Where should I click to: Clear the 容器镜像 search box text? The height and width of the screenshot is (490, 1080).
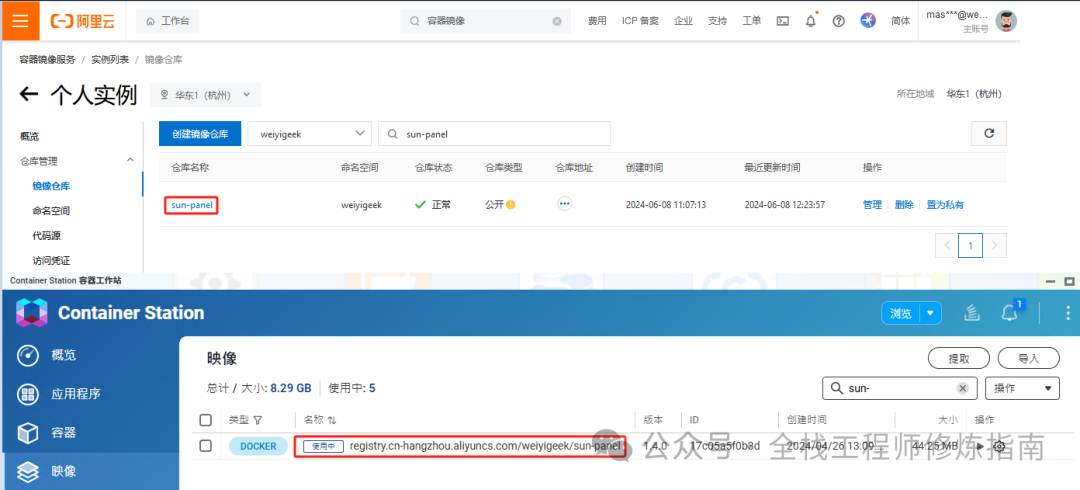click(557, 21)
